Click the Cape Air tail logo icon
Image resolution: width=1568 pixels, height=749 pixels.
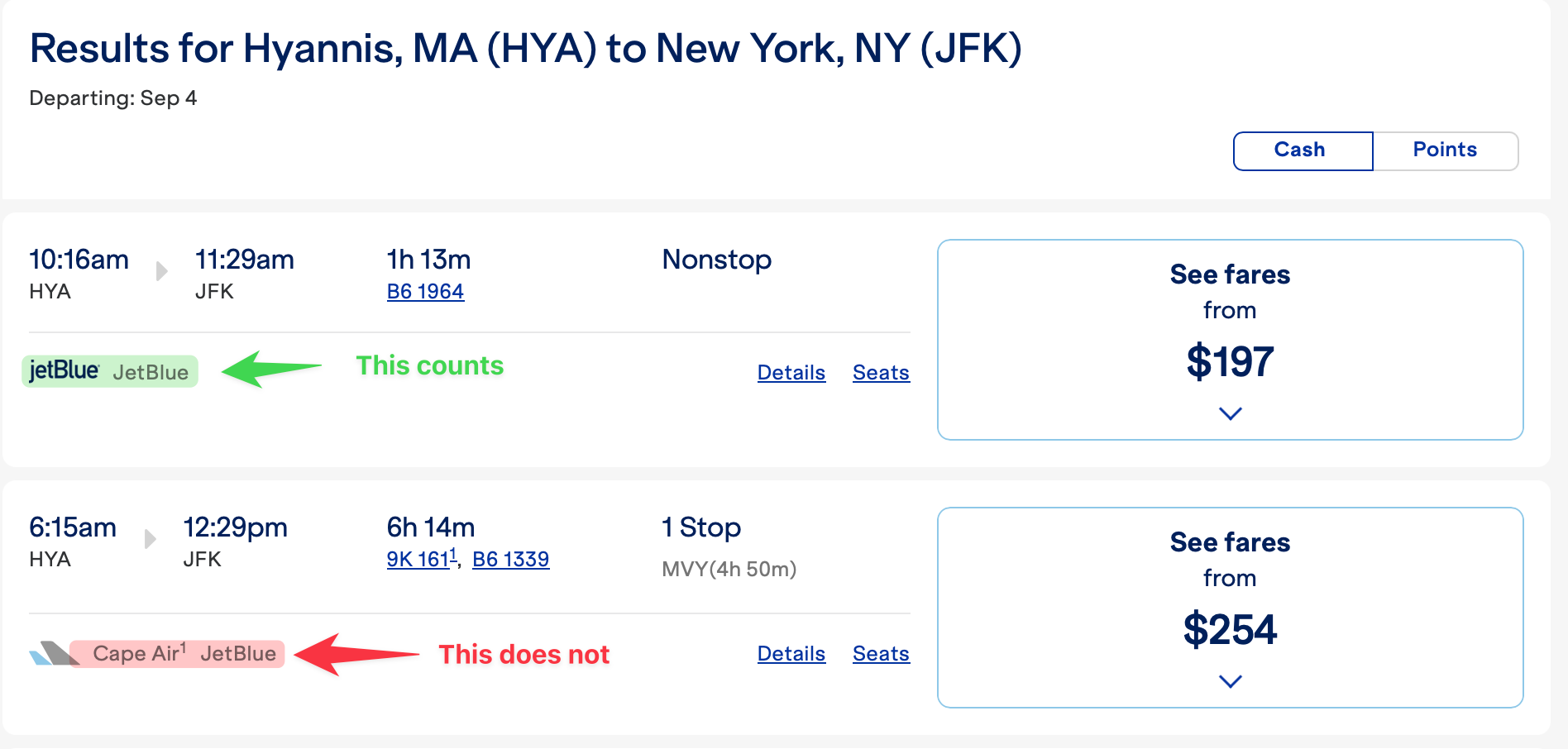(51, 654)
